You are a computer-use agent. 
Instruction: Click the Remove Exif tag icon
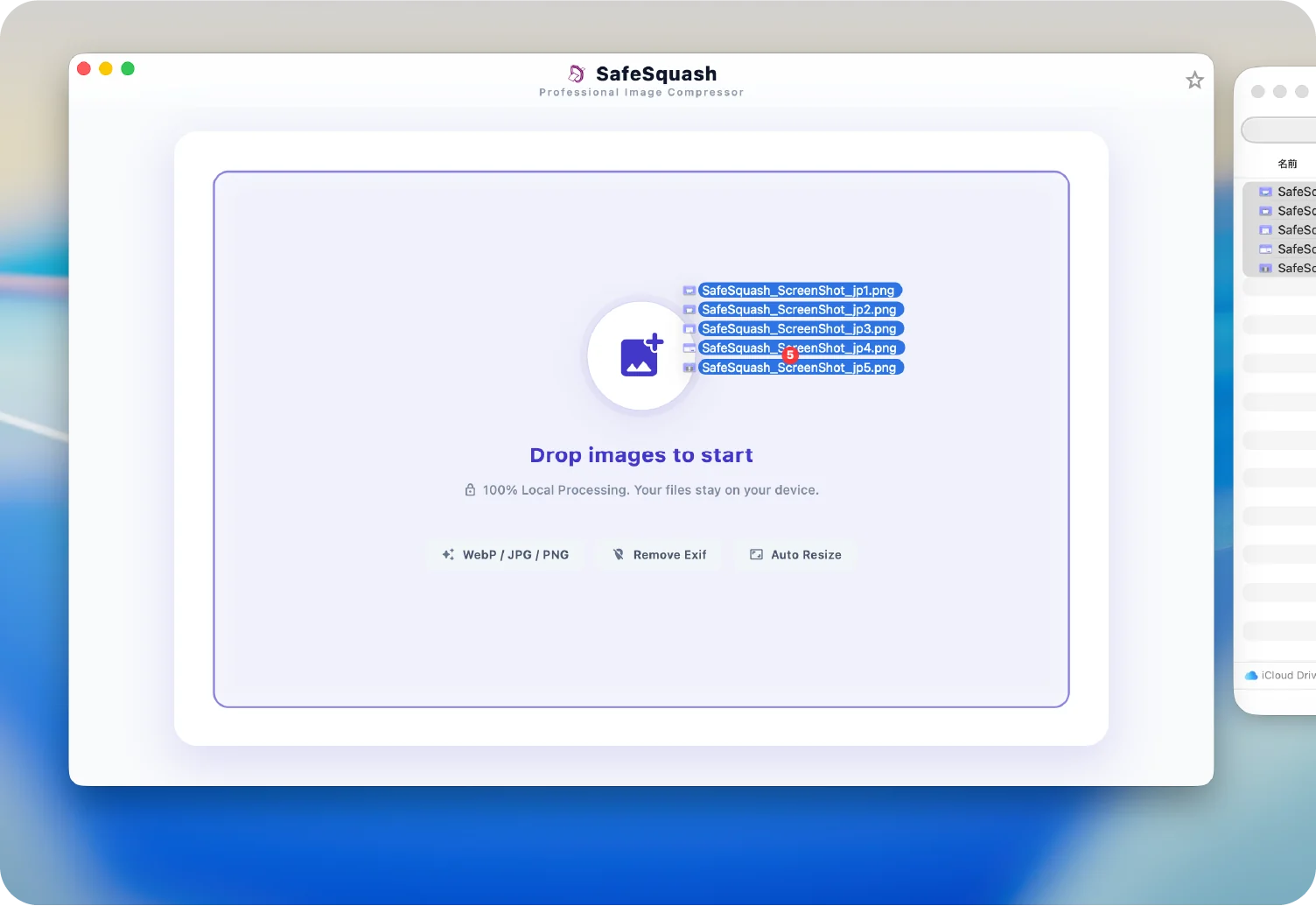[x=619, y=555]
